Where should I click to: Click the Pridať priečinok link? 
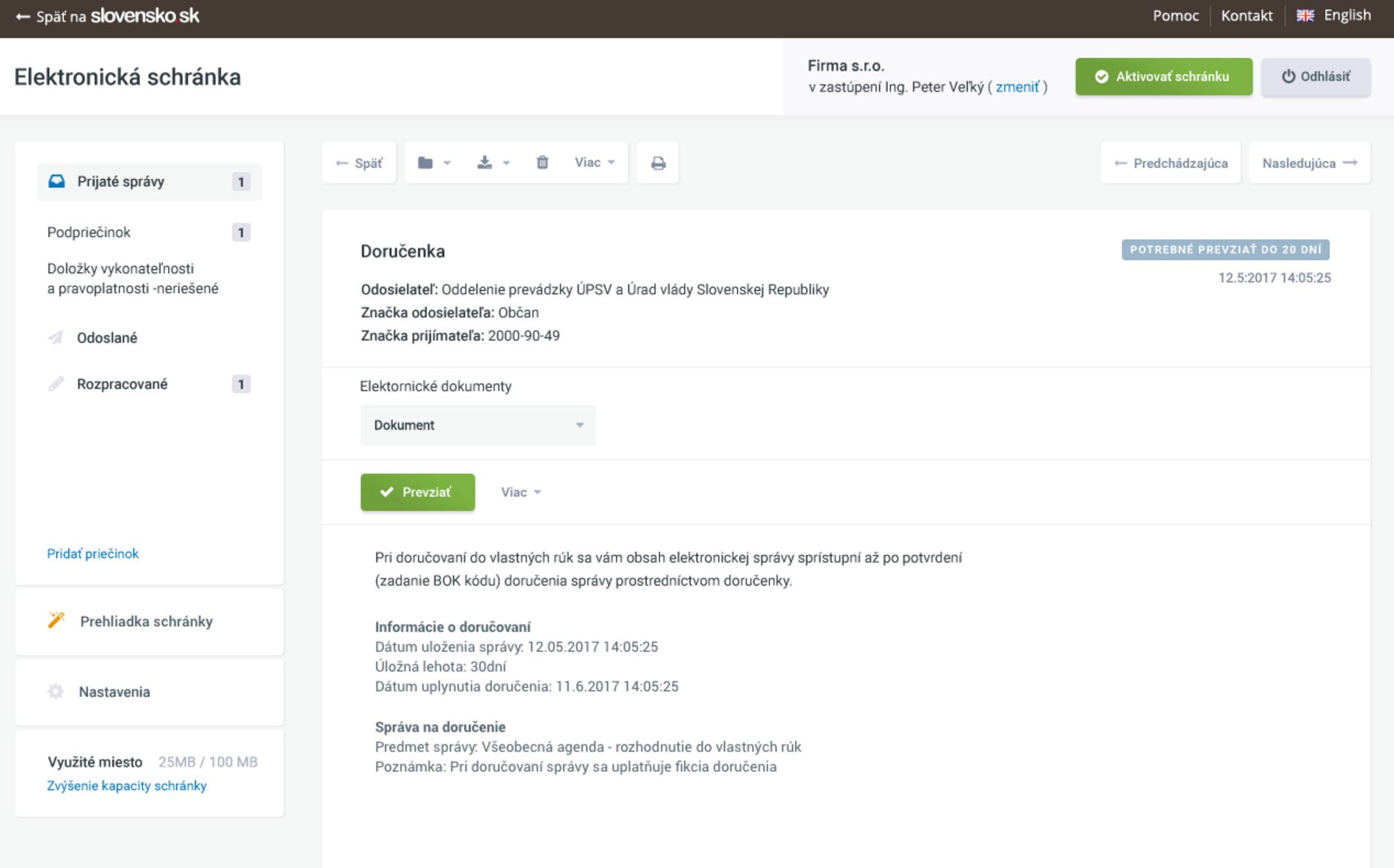(92, 553)
